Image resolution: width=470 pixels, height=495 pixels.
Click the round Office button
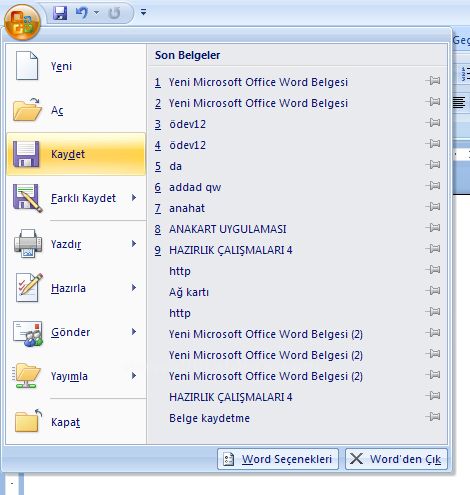point(22,22)
